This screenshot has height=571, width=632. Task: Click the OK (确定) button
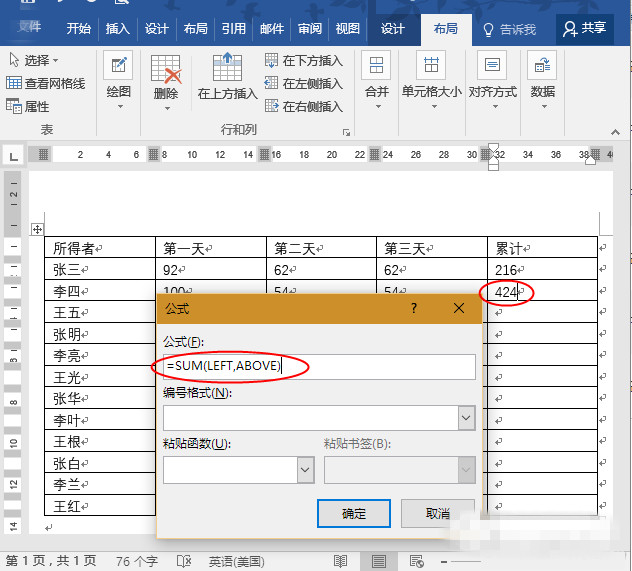[x=353, y=514]
